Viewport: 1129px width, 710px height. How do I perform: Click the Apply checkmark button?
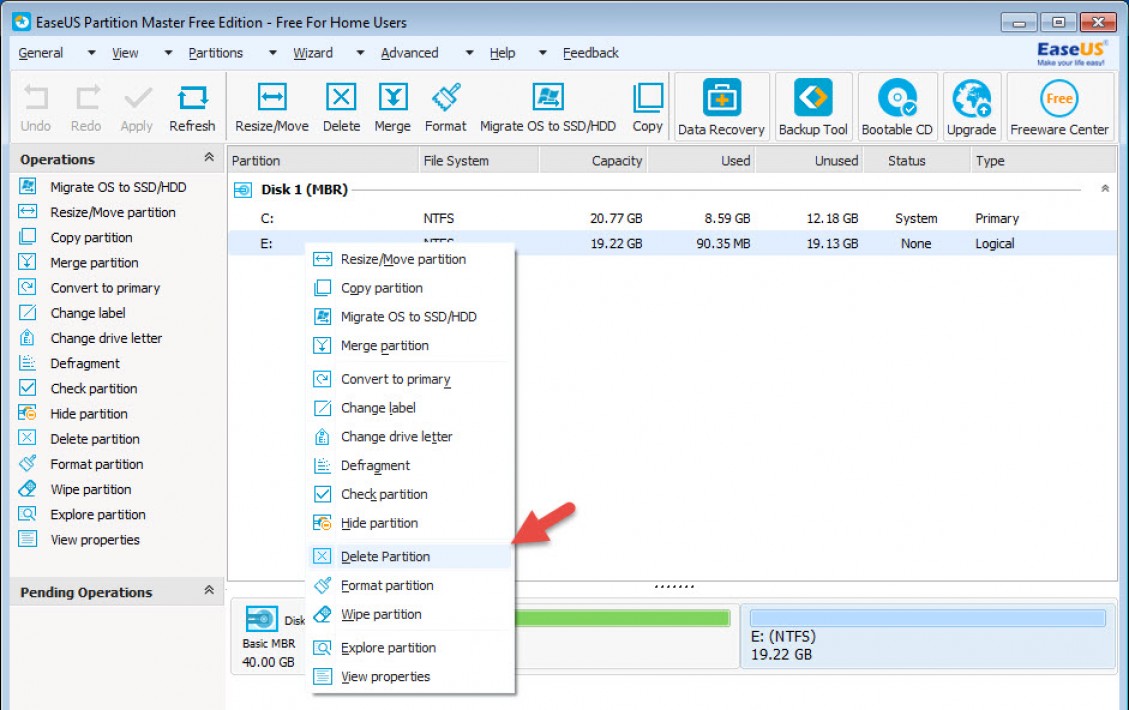click(137, 109)
